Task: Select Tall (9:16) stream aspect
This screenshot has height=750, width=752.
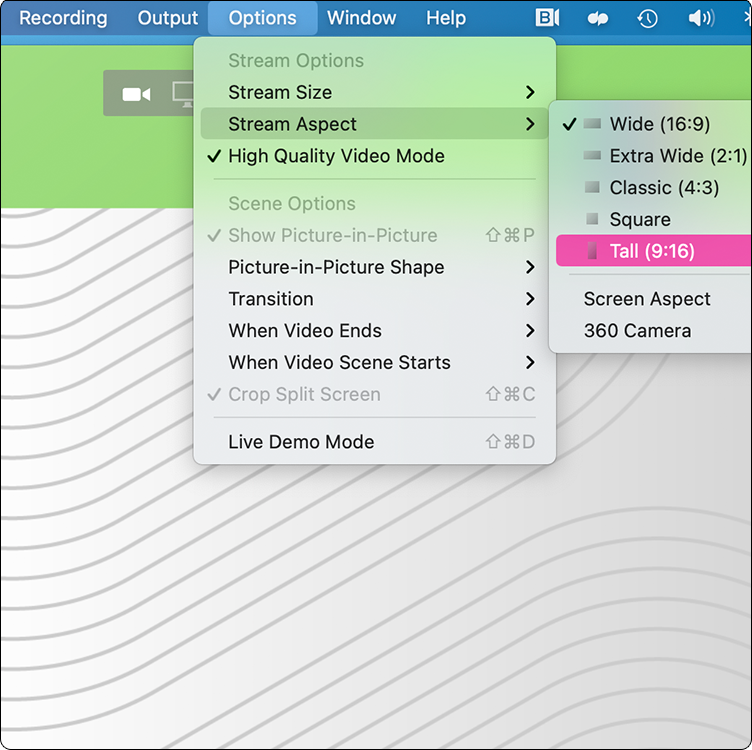Action: coord(651,251)
